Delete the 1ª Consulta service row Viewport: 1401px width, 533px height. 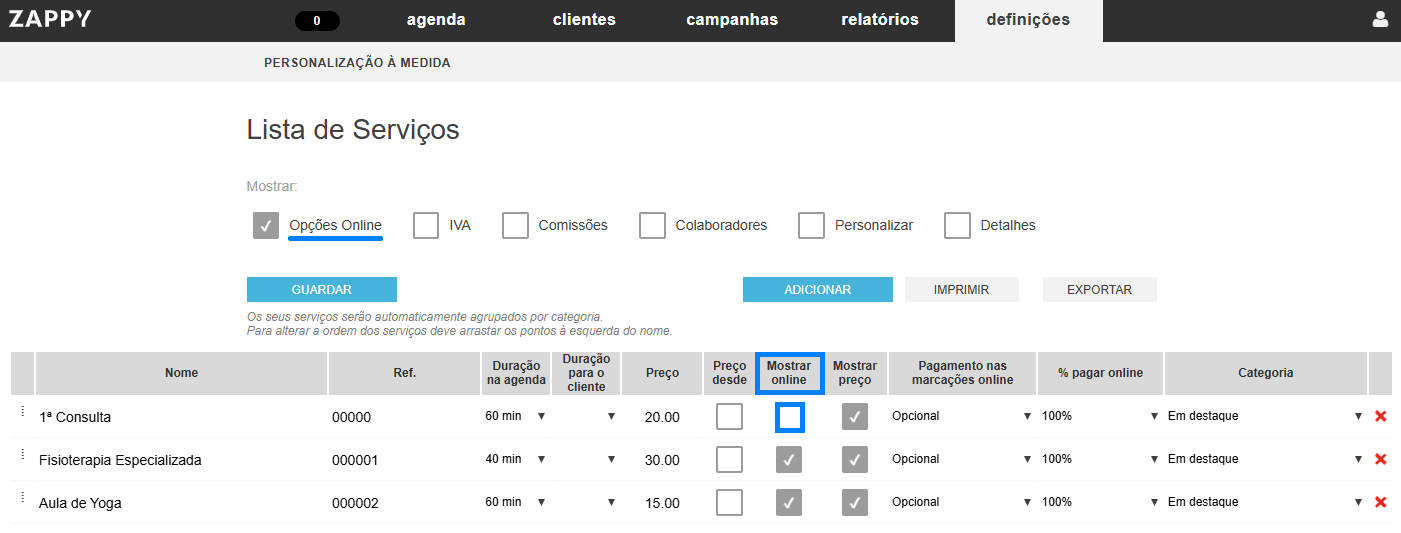1381,416
